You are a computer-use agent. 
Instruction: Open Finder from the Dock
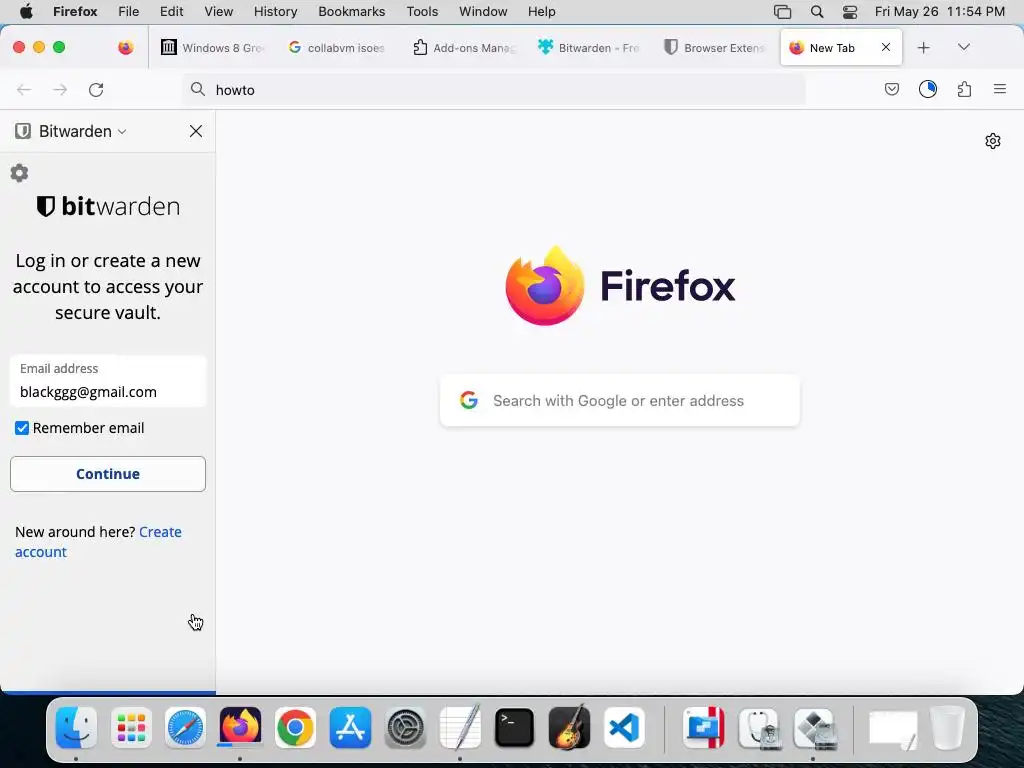(76, 728)
